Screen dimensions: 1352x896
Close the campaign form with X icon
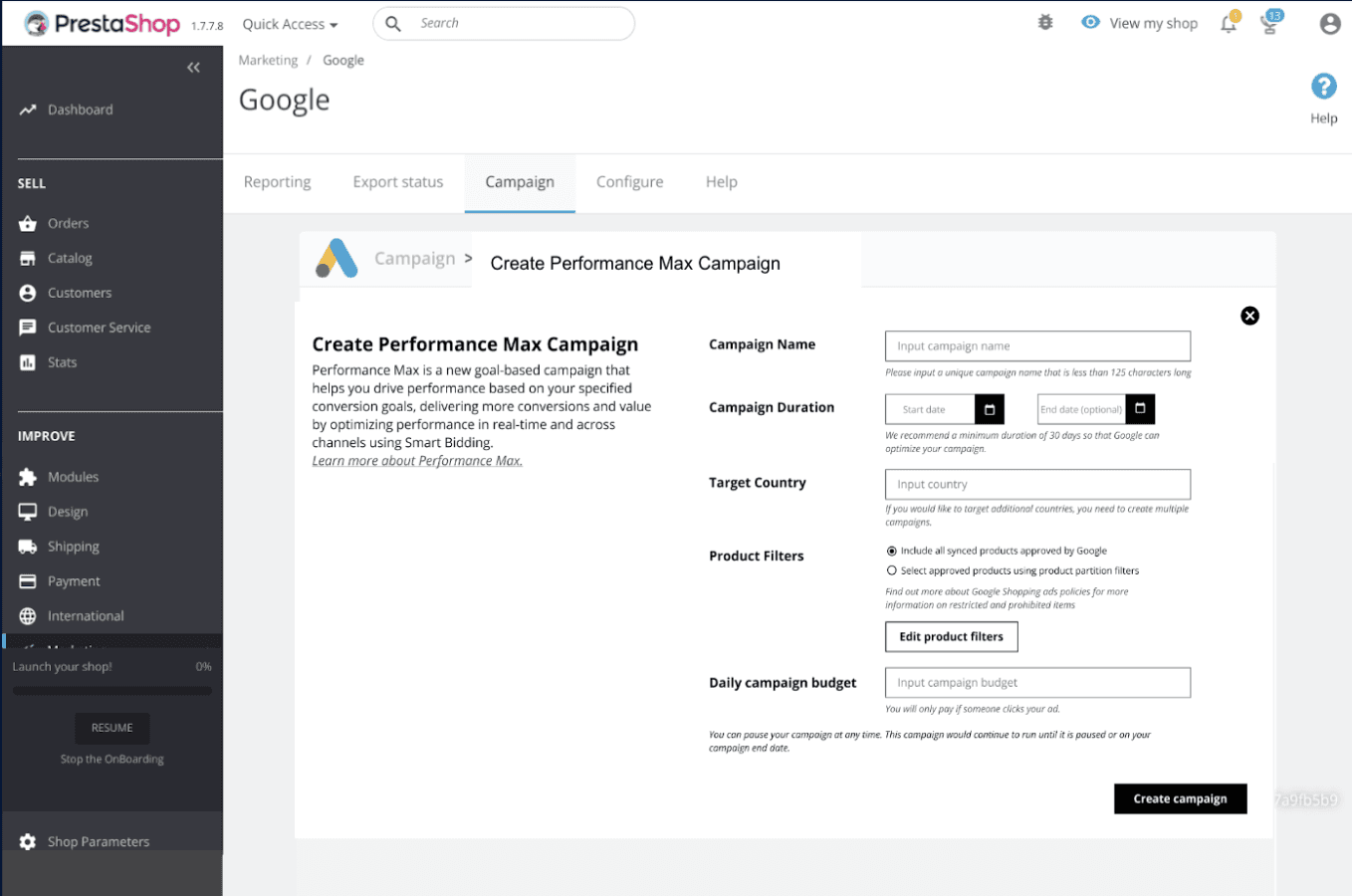1250,316
